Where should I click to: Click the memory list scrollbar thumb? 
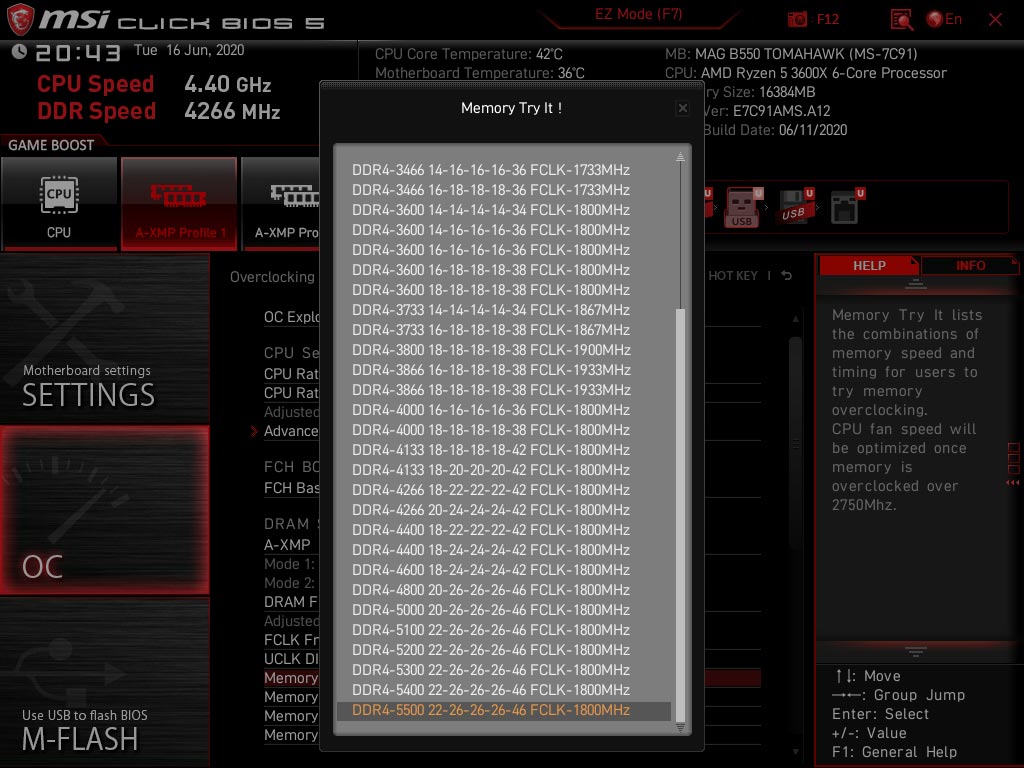coord(680,515)
